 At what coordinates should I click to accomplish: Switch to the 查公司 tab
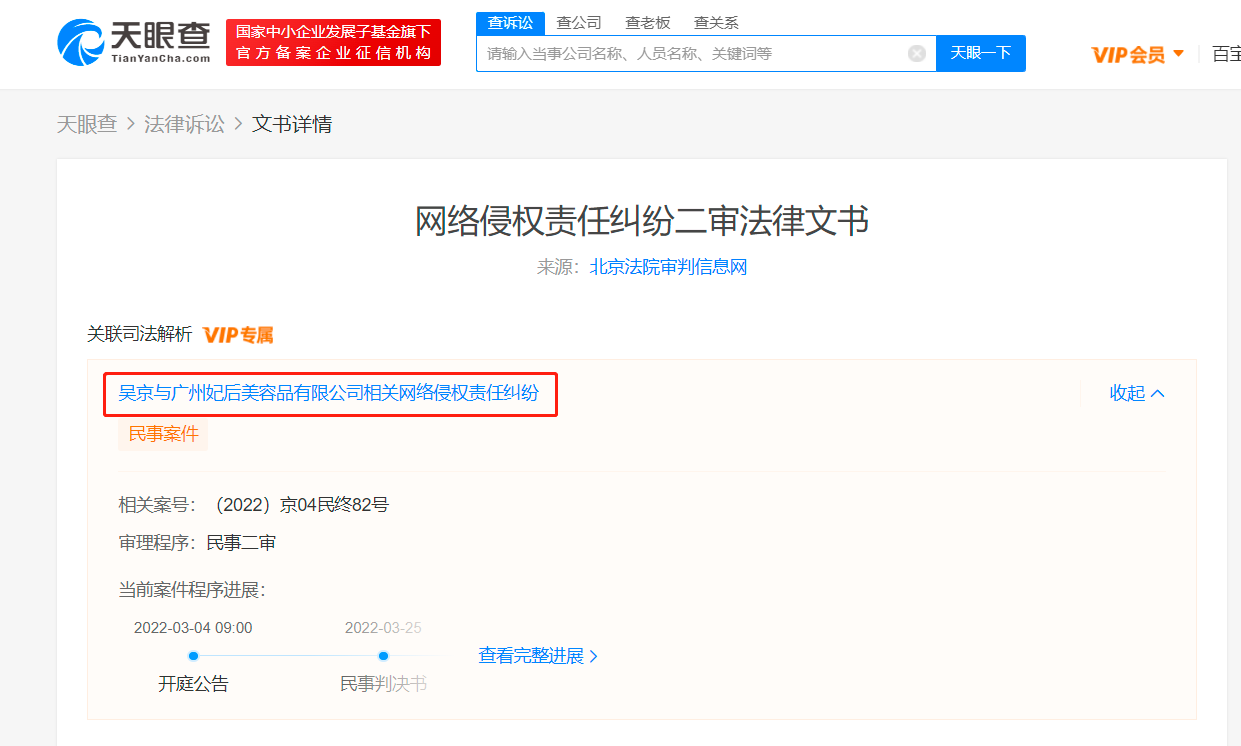point(578,22)
